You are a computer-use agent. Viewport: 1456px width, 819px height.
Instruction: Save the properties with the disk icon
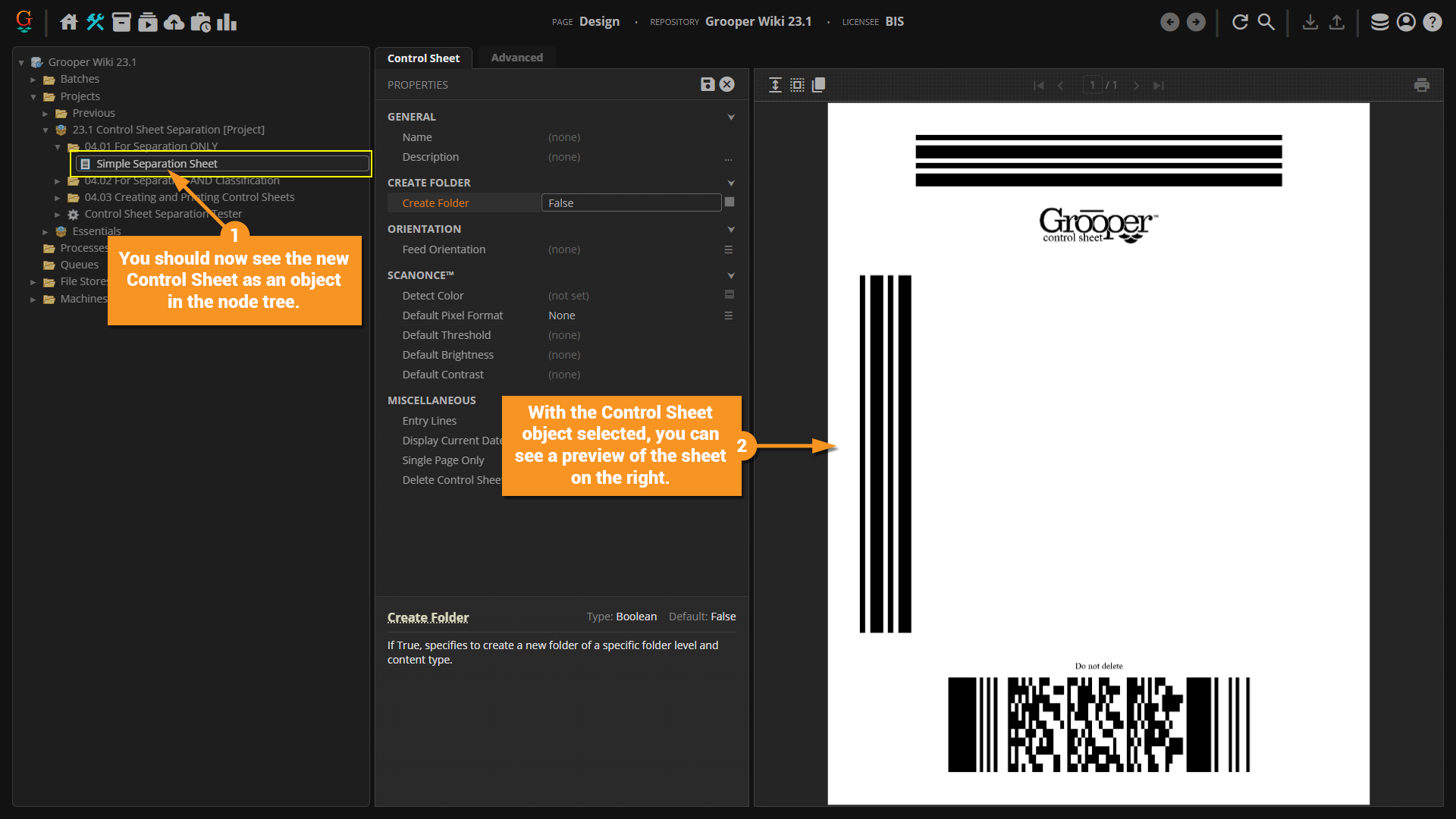pyautogui.click(x=707, y=84)
